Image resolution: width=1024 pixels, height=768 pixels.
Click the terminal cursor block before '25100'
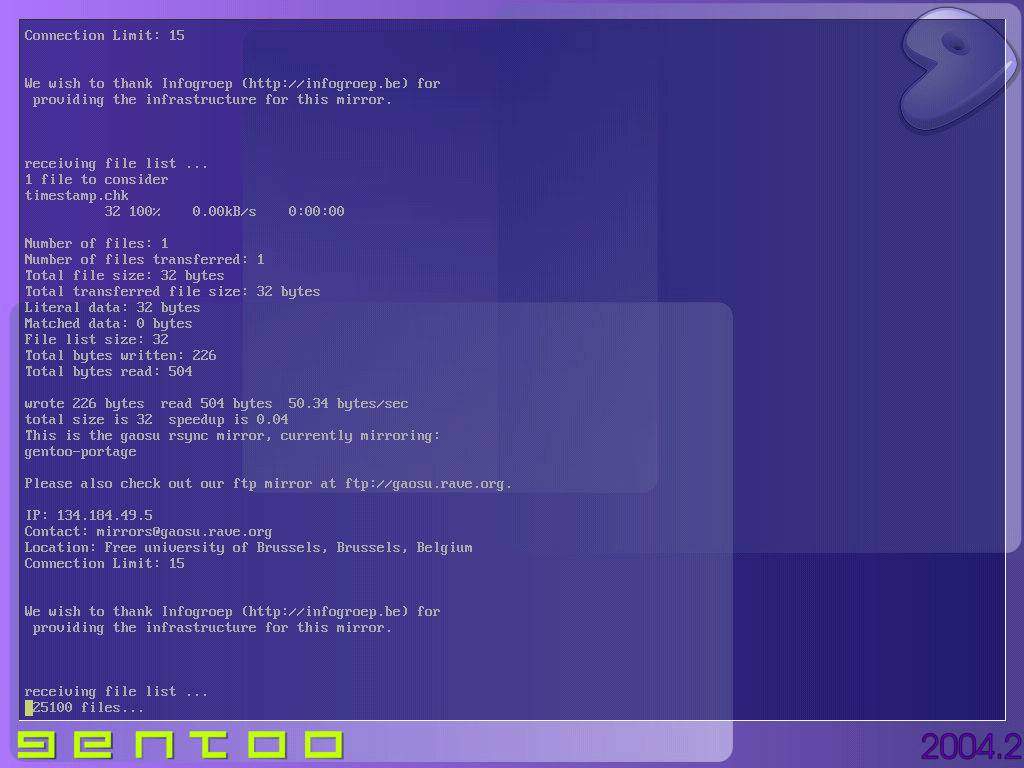click(x=29, y=708)
